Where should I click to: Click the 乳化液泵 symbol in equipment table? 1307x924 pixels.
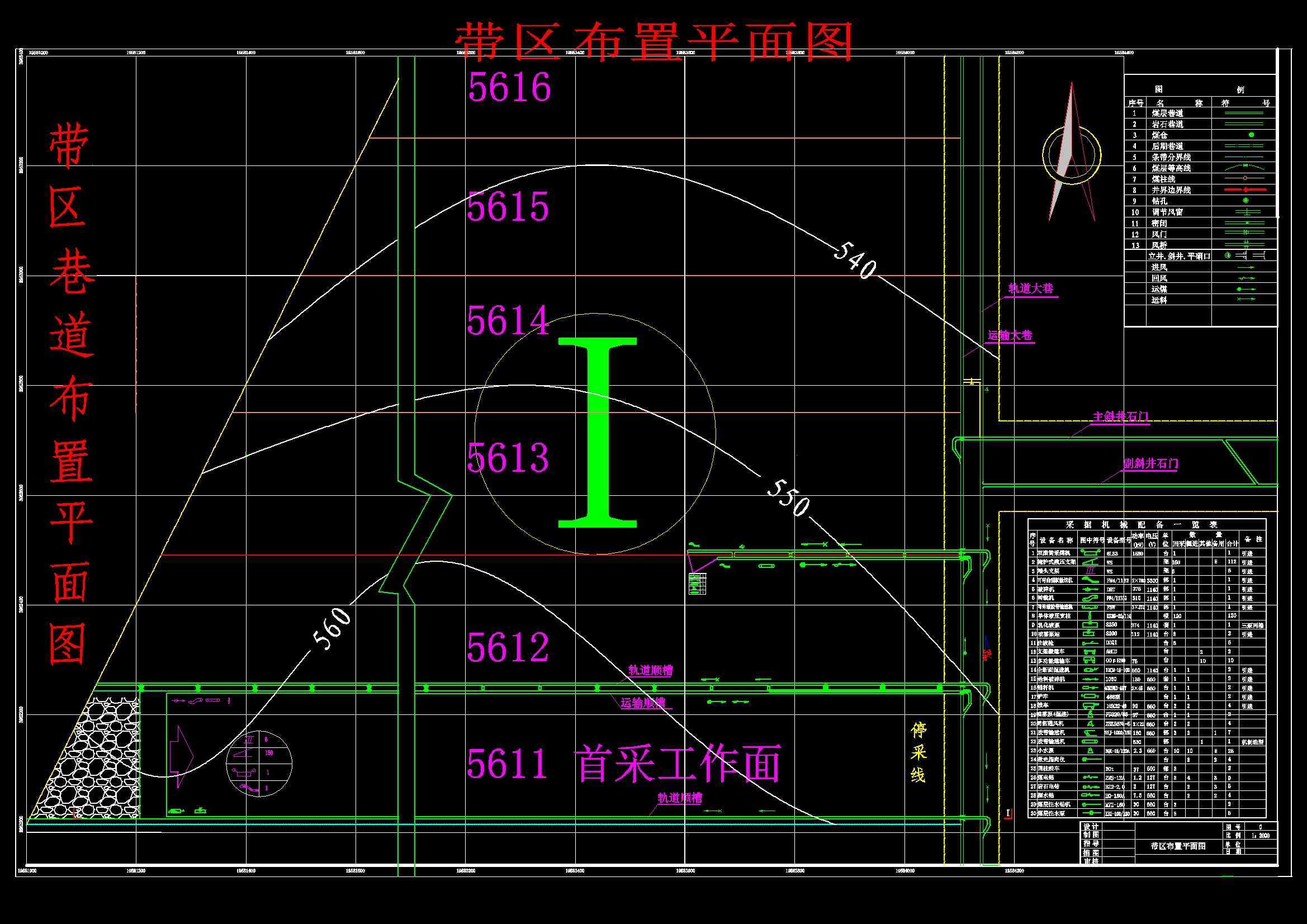[1090, 624]
